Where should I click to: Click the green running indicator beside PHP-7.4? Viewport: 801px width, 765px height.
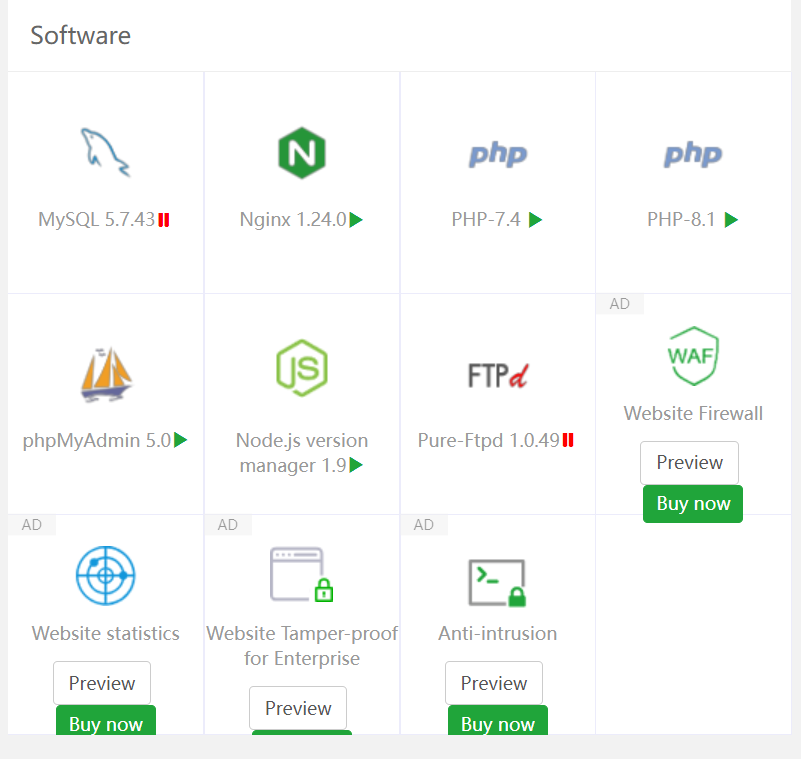535,220
